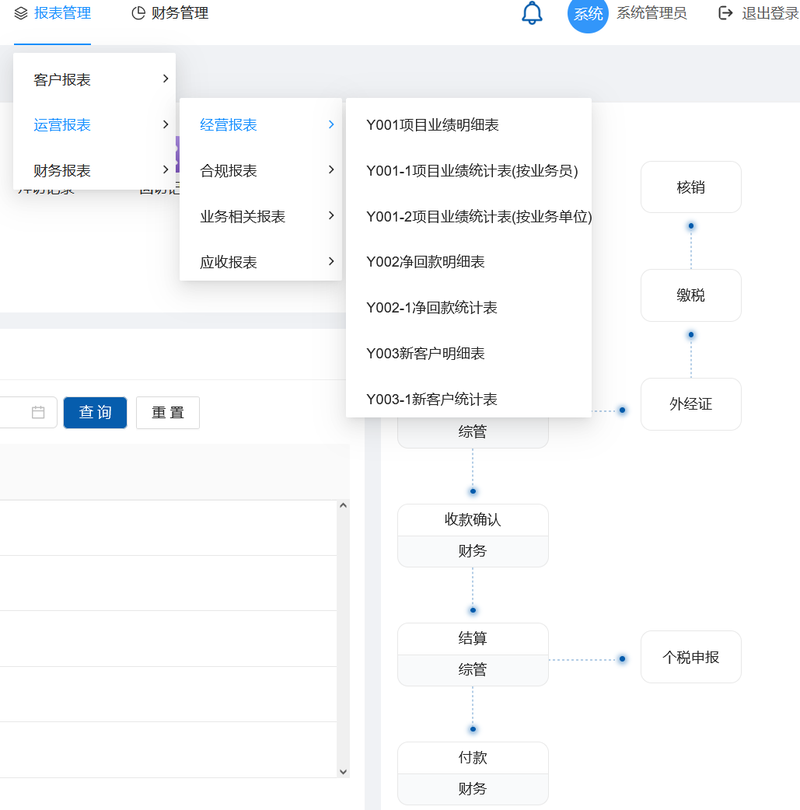Expand the 财务报表 submenu
The width and height of the screenshot is (800, 810).
coord(94,170)
